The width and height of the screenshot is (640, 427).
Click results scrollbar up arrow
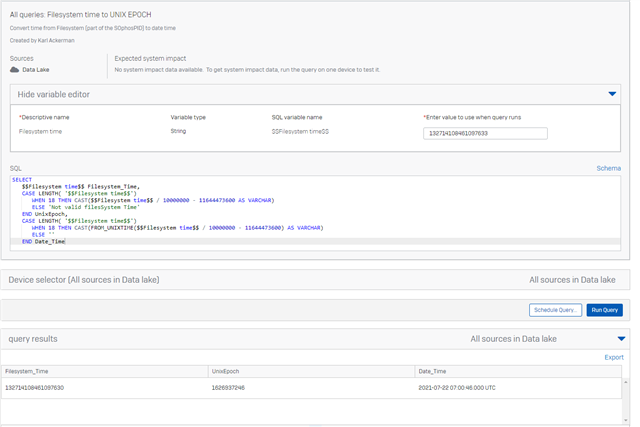tap(626, 382)
